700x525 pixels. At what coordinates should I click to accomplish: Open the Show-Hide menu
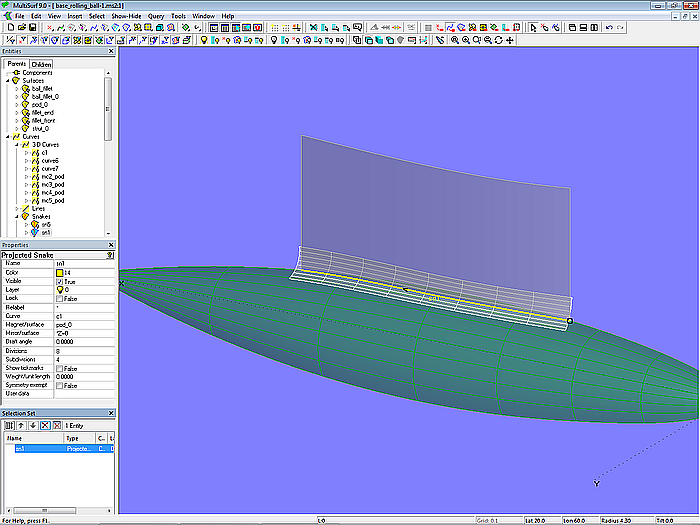(126, 16)
